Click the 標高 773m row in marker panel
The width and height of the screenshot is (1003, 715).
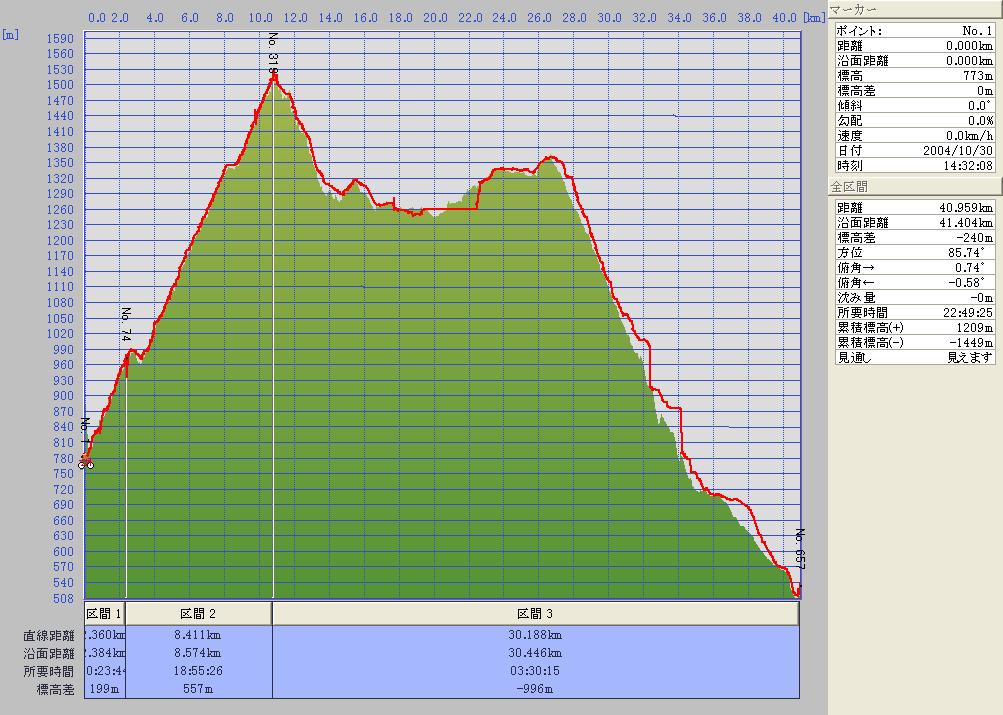pyautogui.click(x=915, y=76)
